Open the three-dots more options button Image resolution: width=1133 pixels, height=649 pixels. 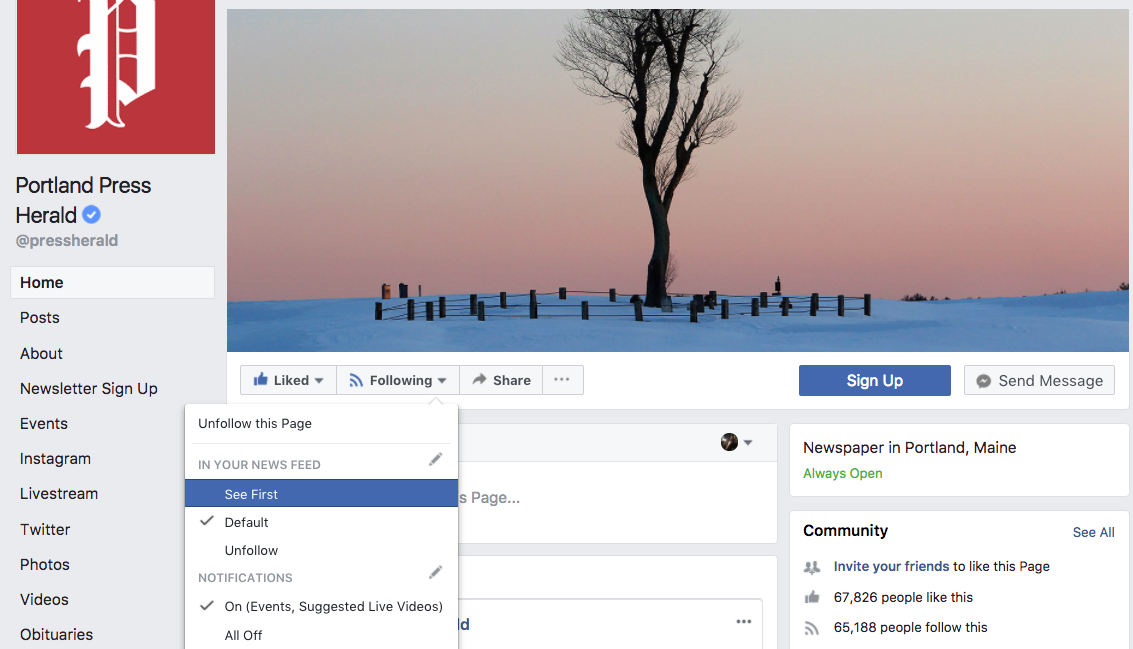pos(562,380)
